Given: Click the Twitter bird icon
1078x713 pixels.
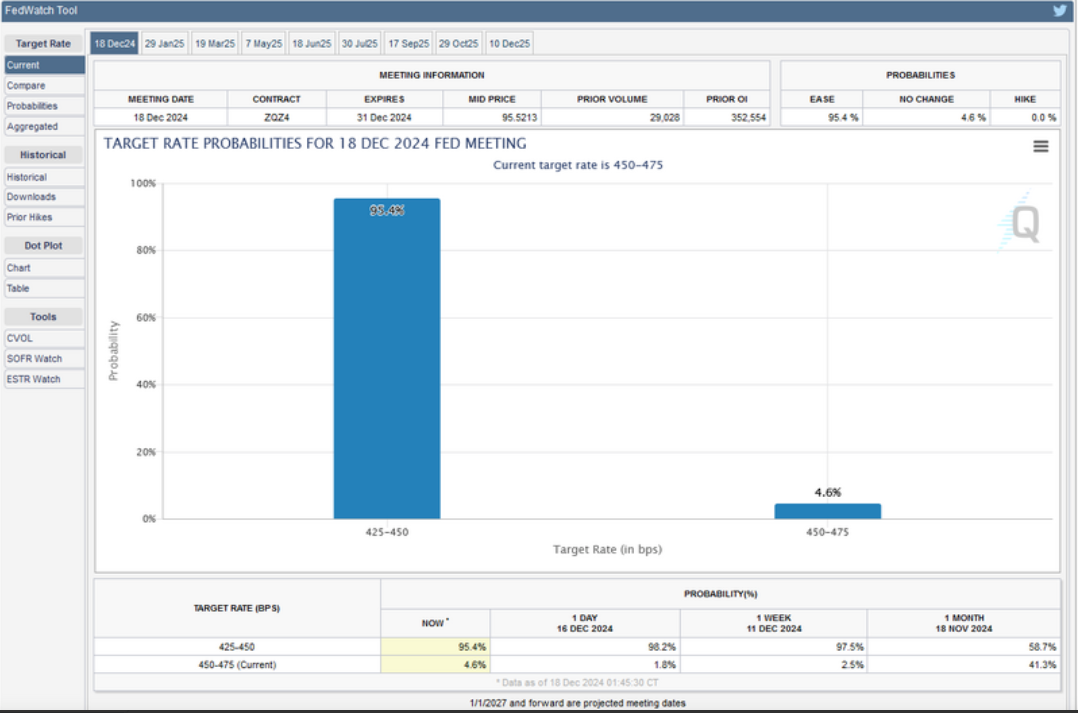Looking at the screenshot, I should tap(1059, 11).
